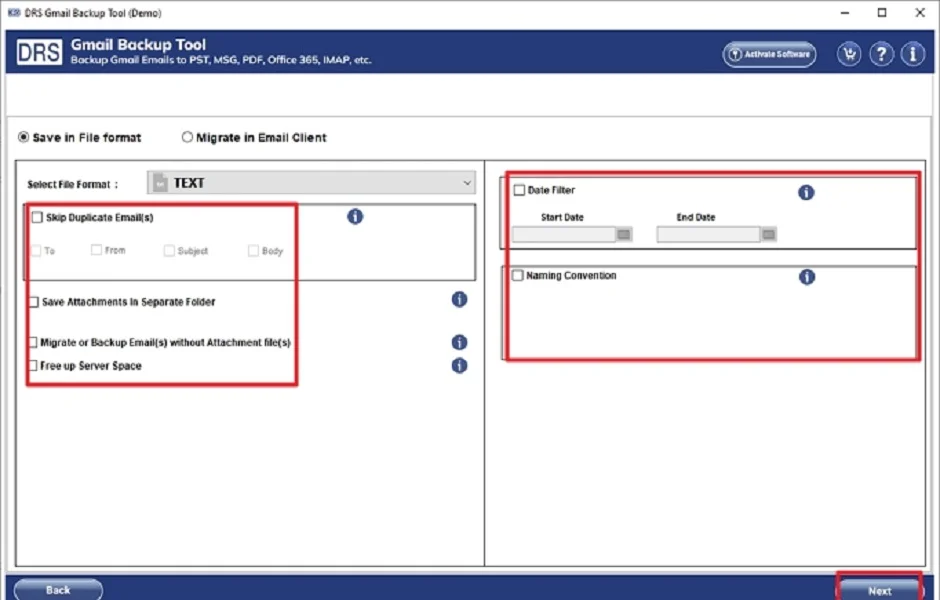Open the Start Date calendar picker
Image resolution: width=940 pixels, height=600 pixels.
point(624,235)
